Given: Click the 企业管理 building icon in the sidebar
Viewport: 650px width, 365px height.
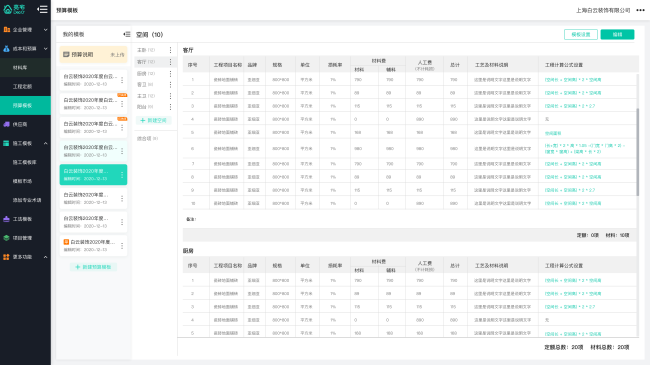Looking at the screenshot, I should tap(7, 29).
